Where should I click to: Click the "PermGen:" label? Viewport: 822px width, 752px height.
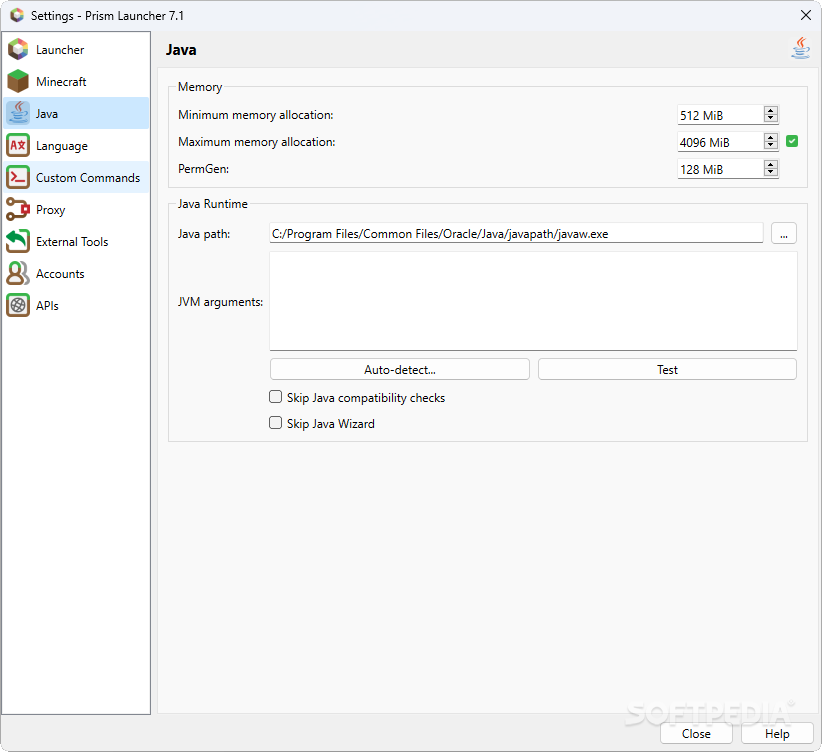203,169
